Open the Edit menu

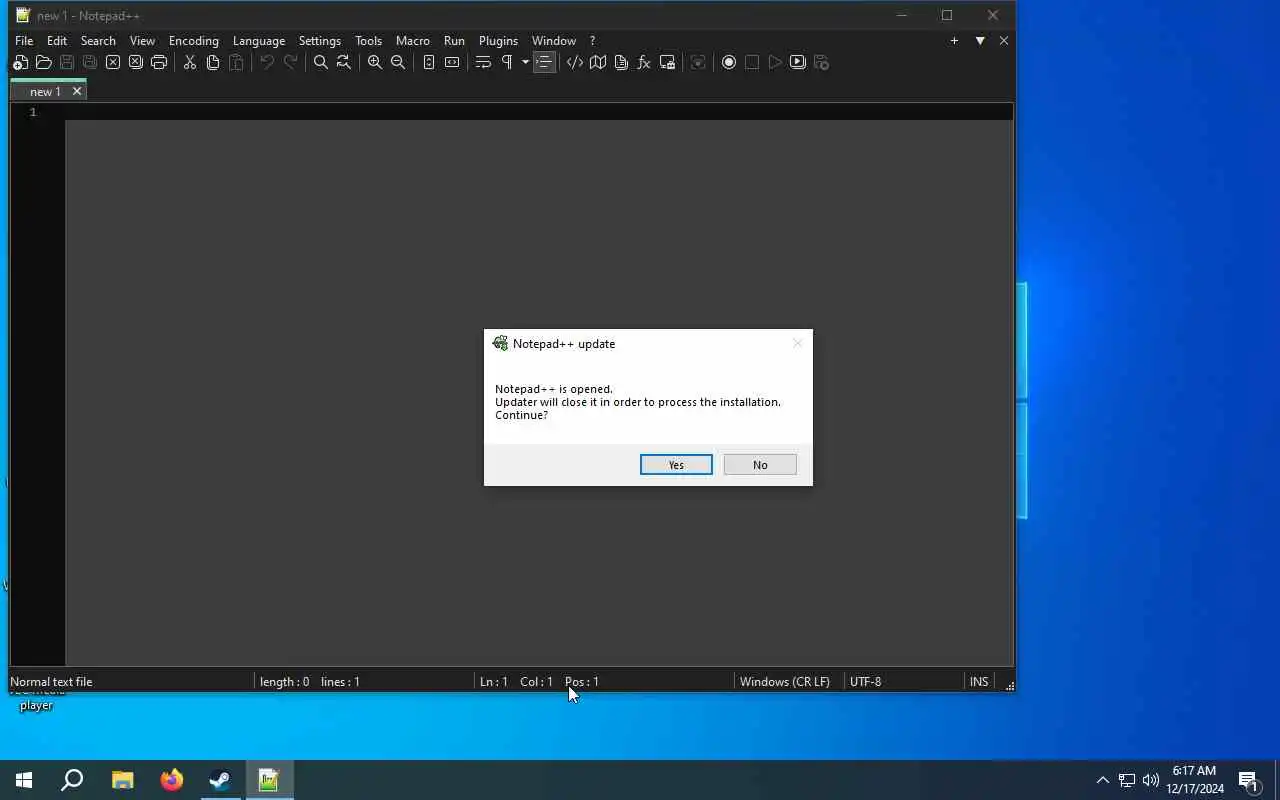coord(57,41)
